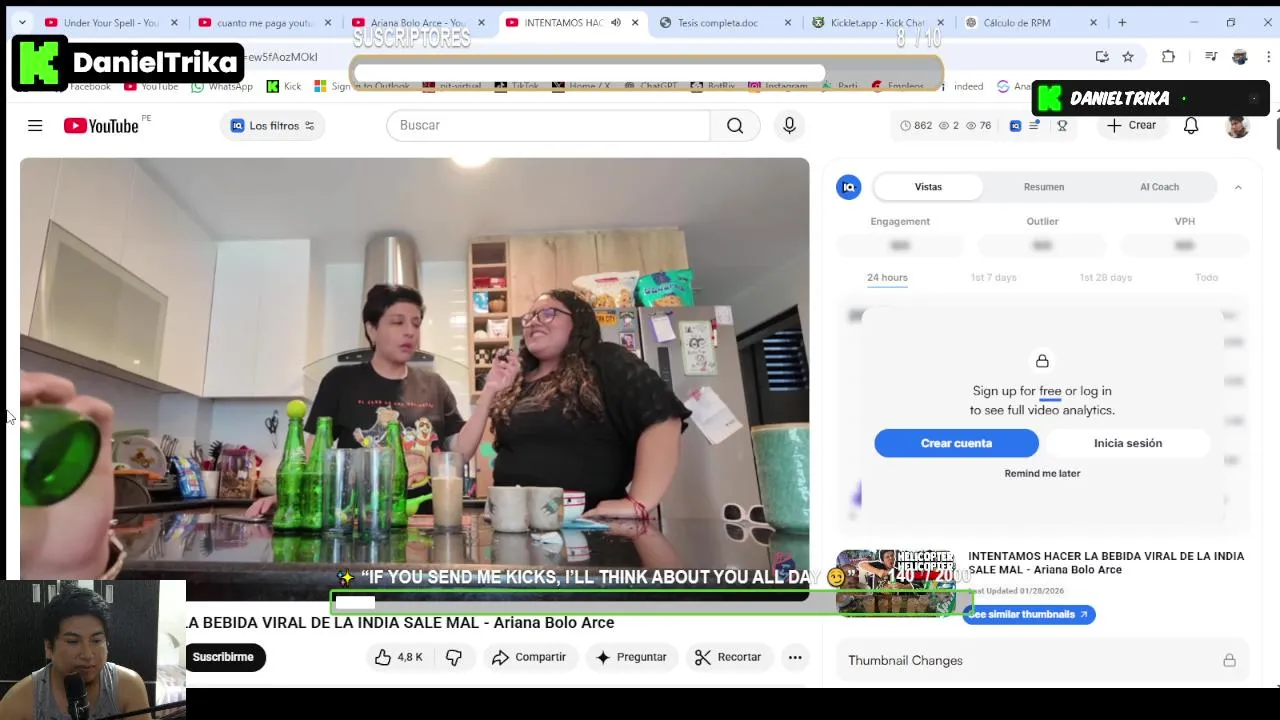Close the 'cuanto me paga youtu' tab
Viewport: 1280px width, 720px height.
coord(327,22)
